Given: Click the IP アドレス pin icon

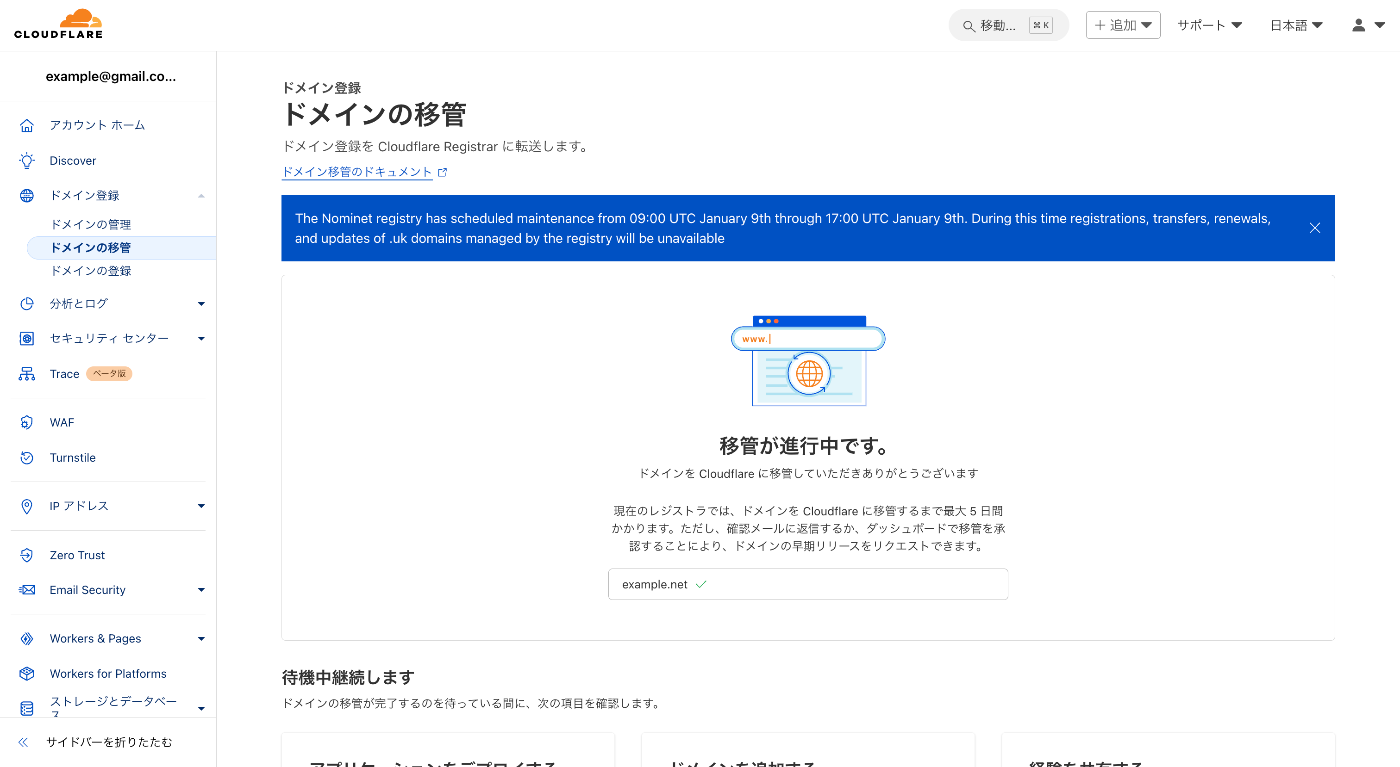Looking at the screenshot, I should tap(27, 506).
